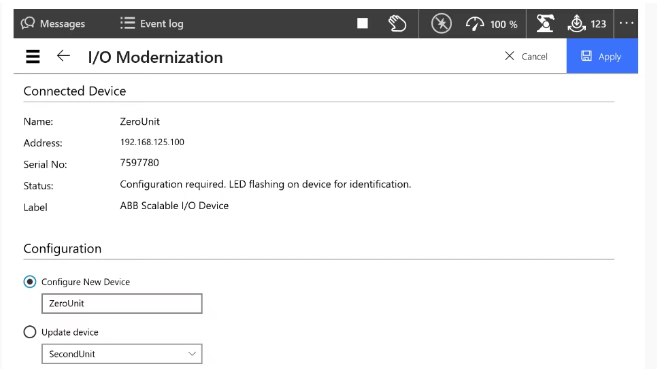The width and height of the screenshot is (657, 369).
Task: Open the three-dot more options menu
Action: 626,23
